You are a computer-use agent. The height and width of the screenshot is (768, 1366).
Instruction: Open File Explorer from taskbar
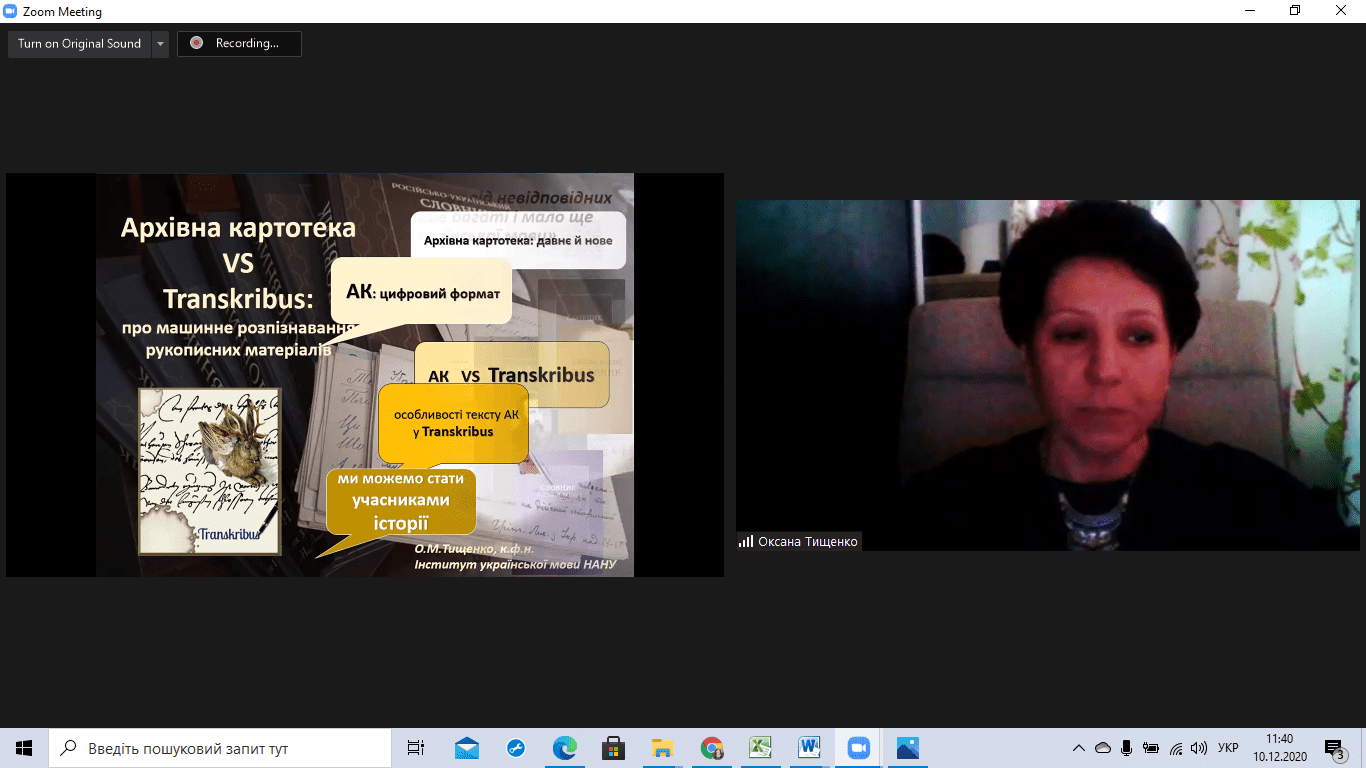(x=662, y=748)
